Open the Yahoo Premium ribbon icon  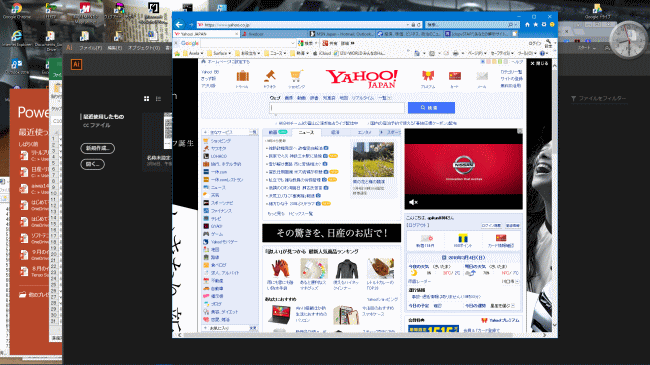(x=428, y=76)
